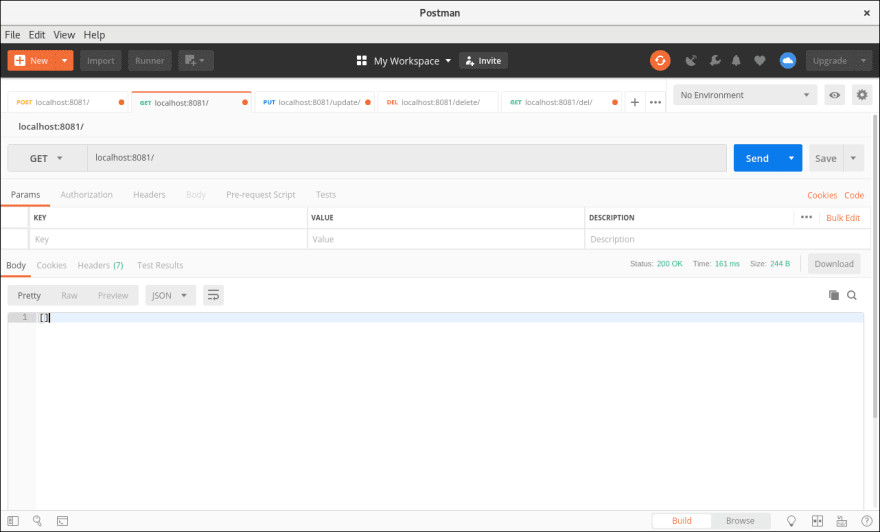Click the blue Send button
The width and height of the screenshot is (880, 532).
coord(757,158)
